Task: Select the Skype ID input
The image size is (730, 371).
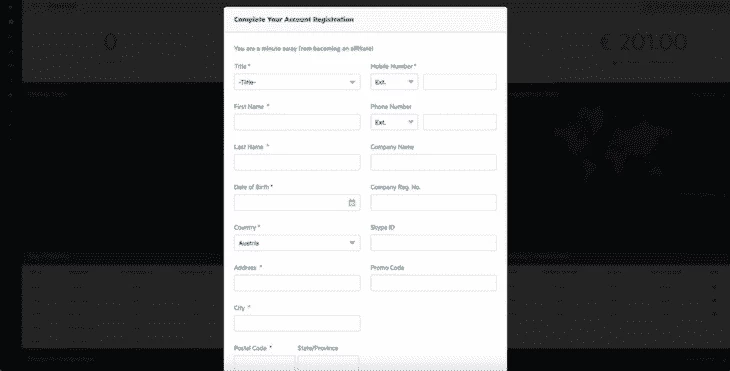Action: click(433, 243)
